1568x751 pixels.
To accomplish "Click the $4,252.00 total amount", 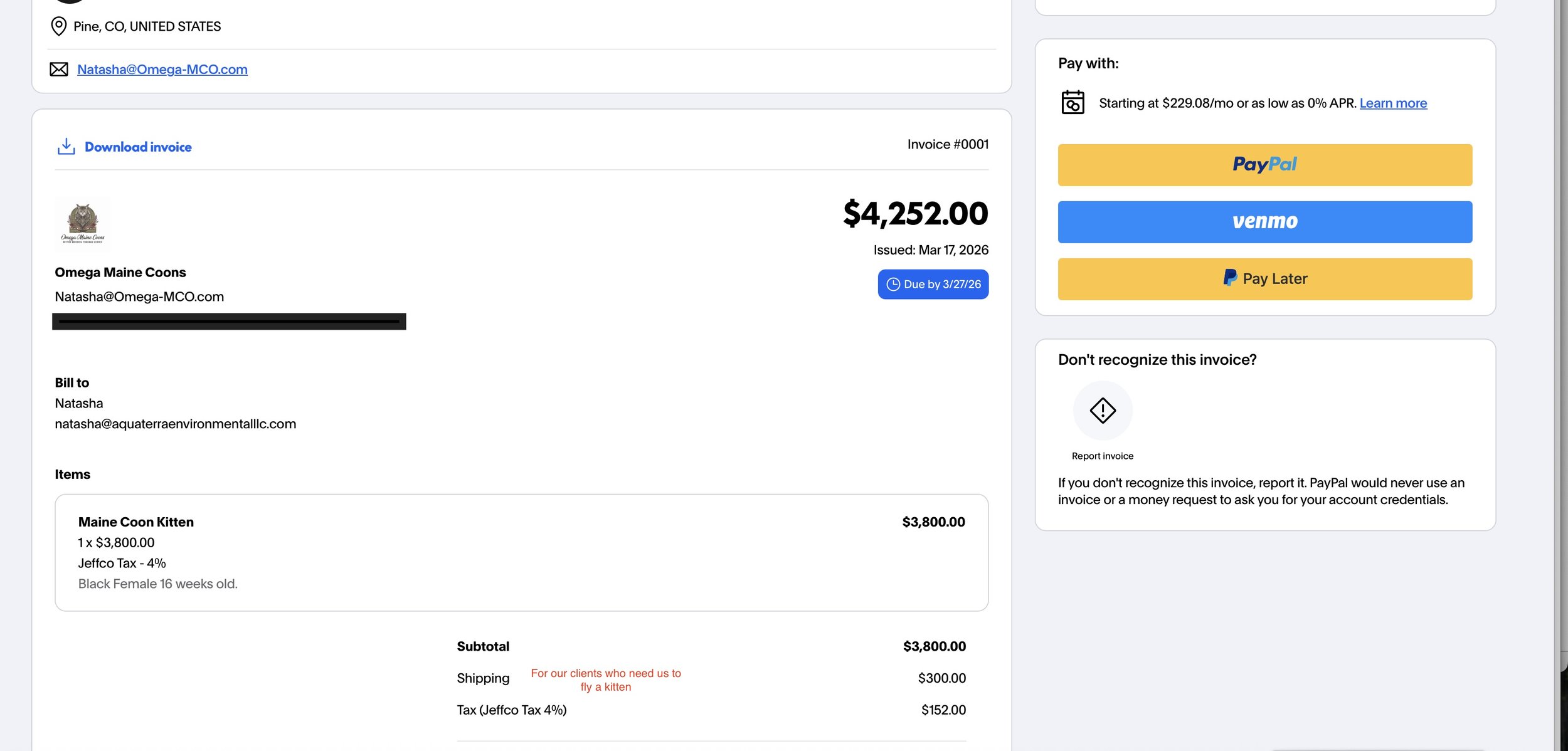I will coord(915,214).
